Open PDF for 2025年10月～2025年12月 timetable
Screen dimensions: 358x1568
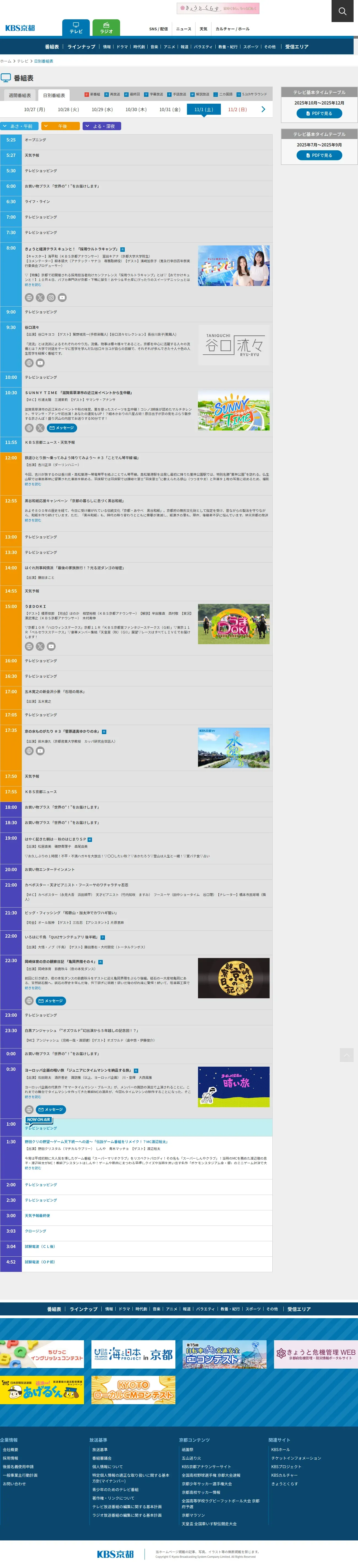[x=319, y=114]
